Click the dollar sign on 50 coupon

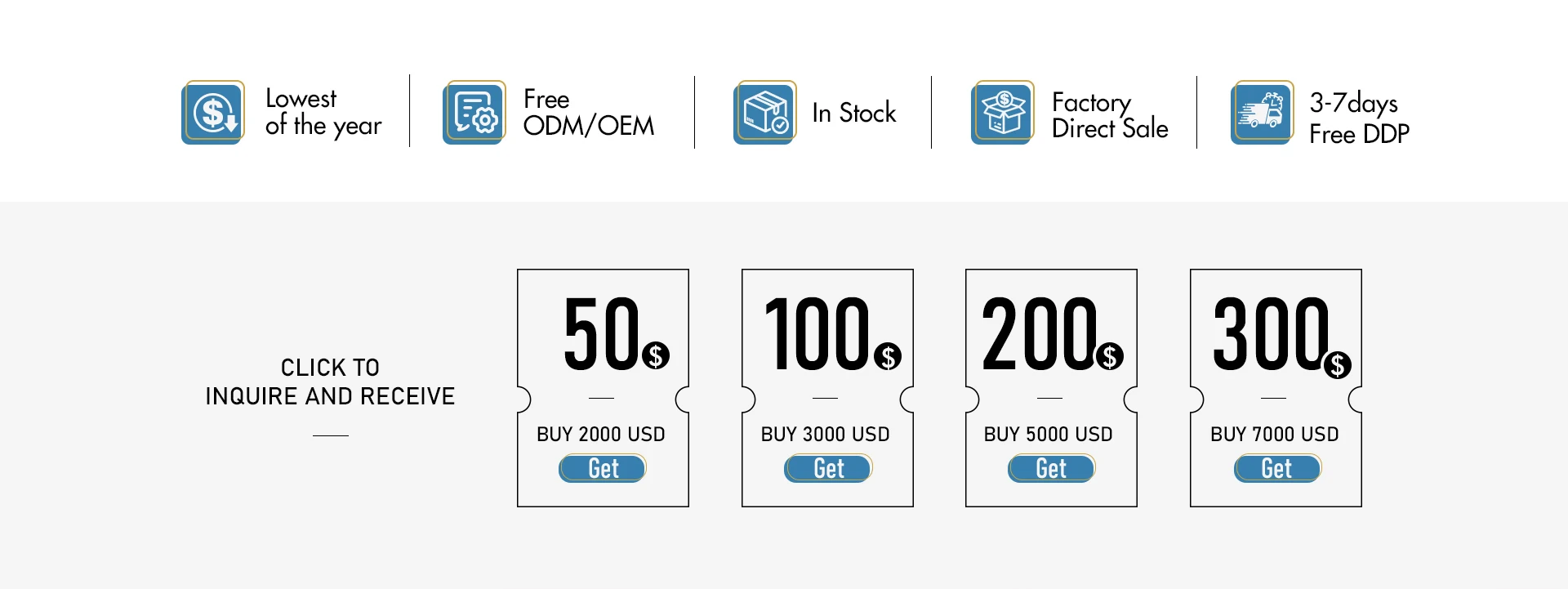655,355
